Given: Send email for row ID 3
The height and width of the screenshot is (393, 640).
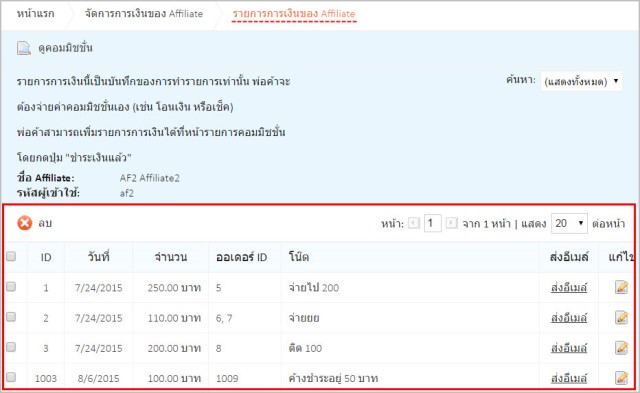Looking at the screenshot, I should point(569,348).
